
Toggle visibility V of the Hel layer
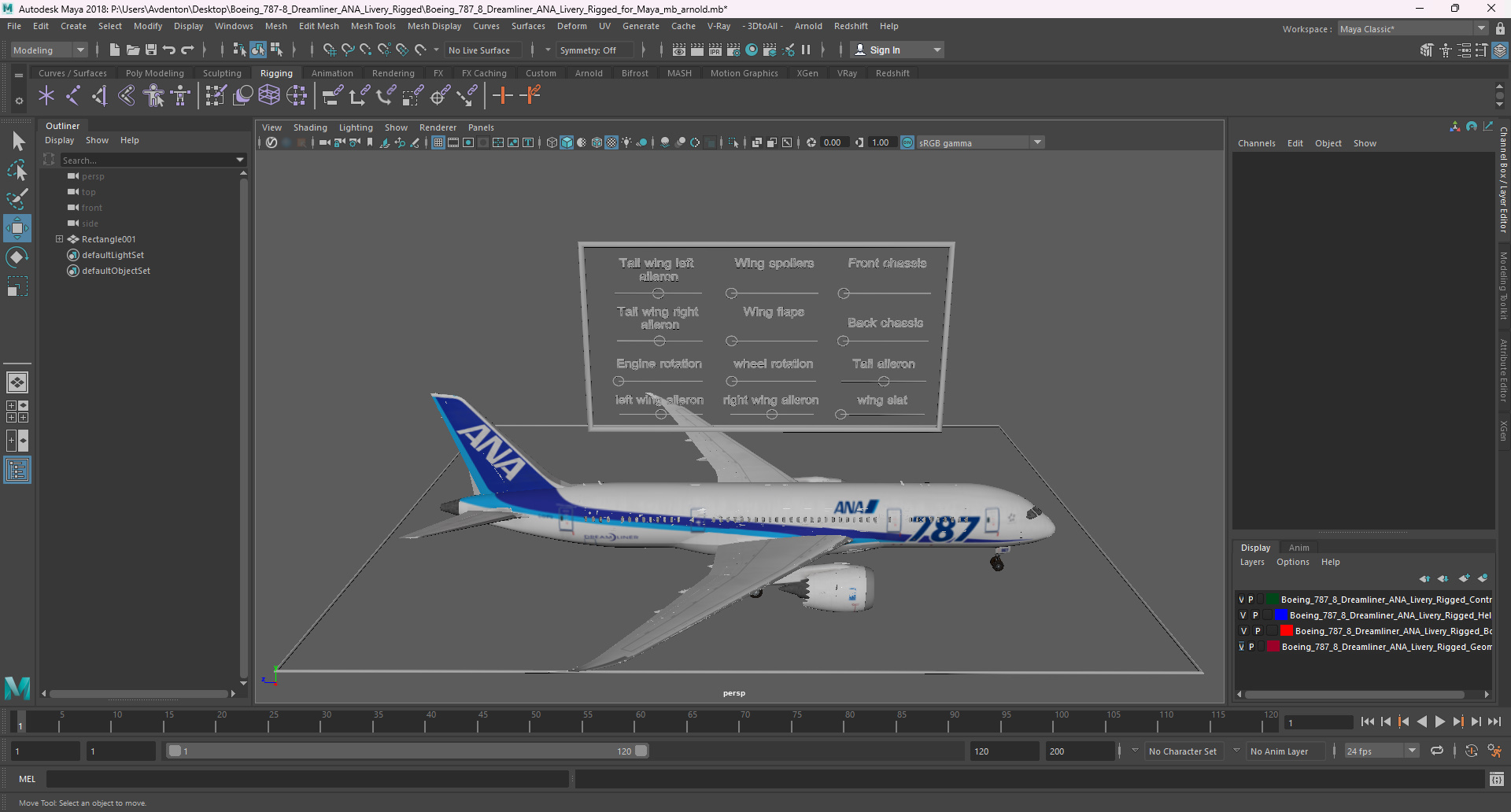coord(1243,615)
